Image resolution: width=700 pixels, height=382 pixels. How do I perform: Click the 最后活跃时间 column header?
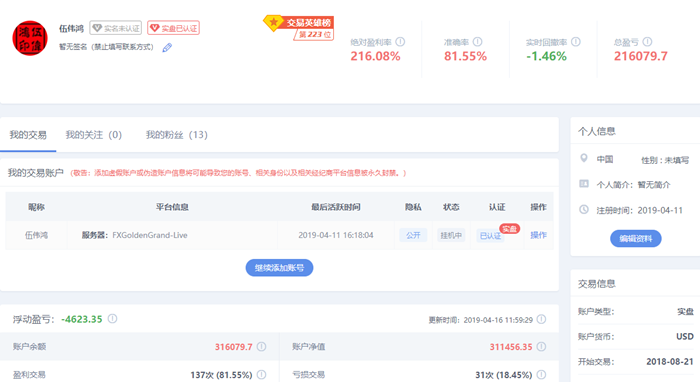click(336, 207)
